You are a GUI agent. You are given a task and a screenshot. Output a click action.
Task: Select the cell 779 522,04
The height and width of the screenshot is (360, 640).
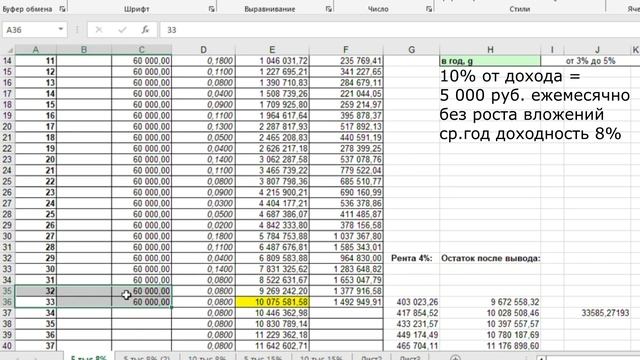[346, 170]
